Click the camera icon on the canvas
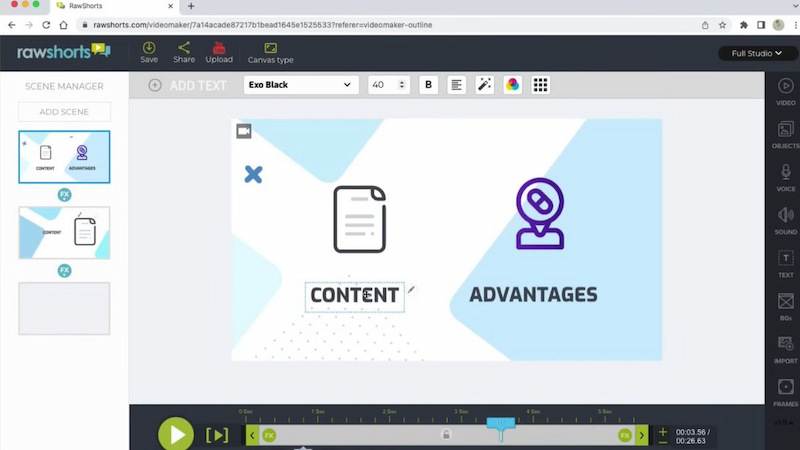This screenshot has width=800, height=450. click(244, 131)
